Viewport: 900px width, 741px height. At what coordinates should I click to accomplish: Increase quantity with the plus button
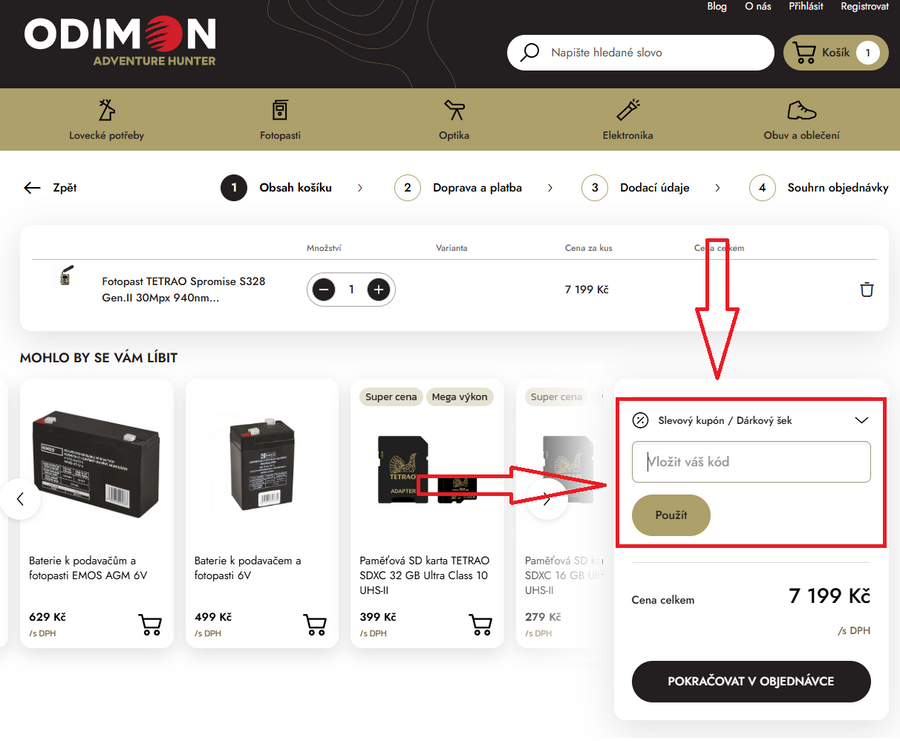point(378,290)
